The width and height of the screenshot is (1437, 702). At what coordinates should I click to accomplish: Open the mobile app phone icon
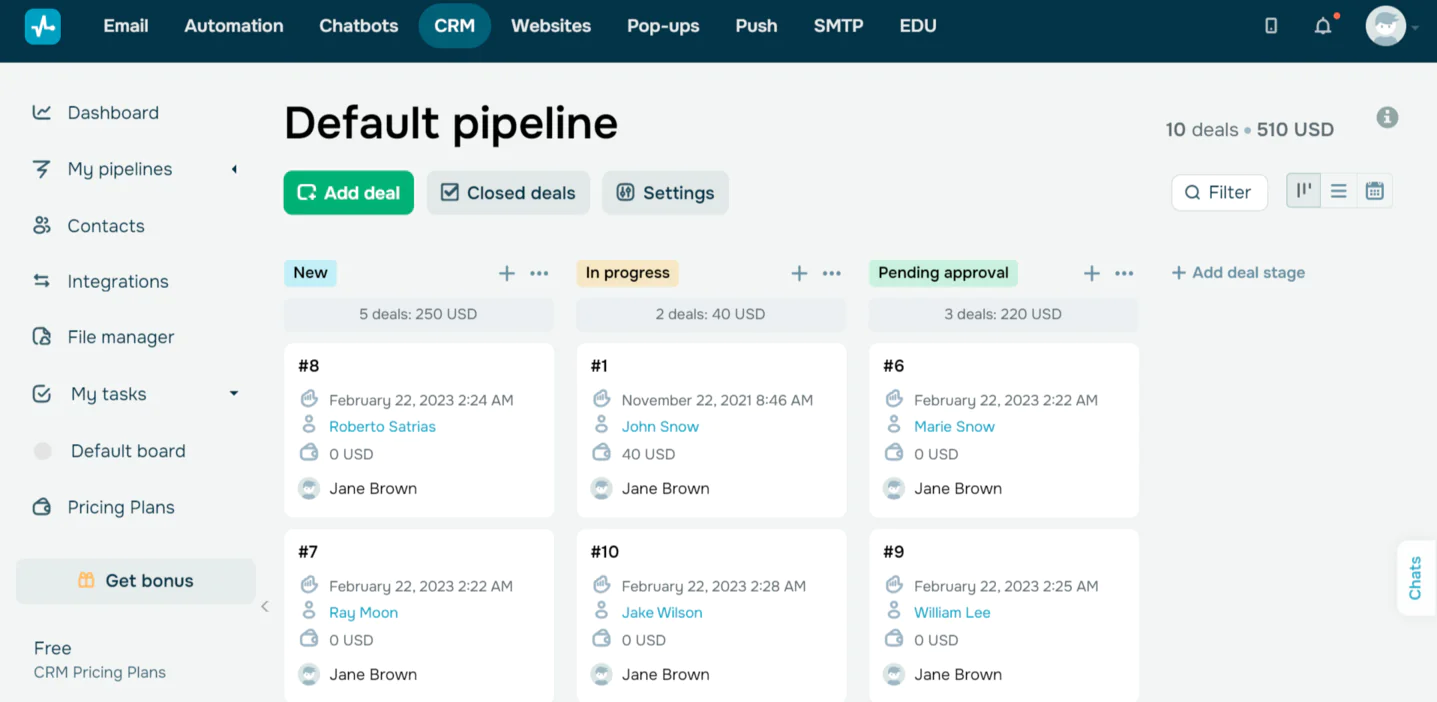tap(1271, 26)
